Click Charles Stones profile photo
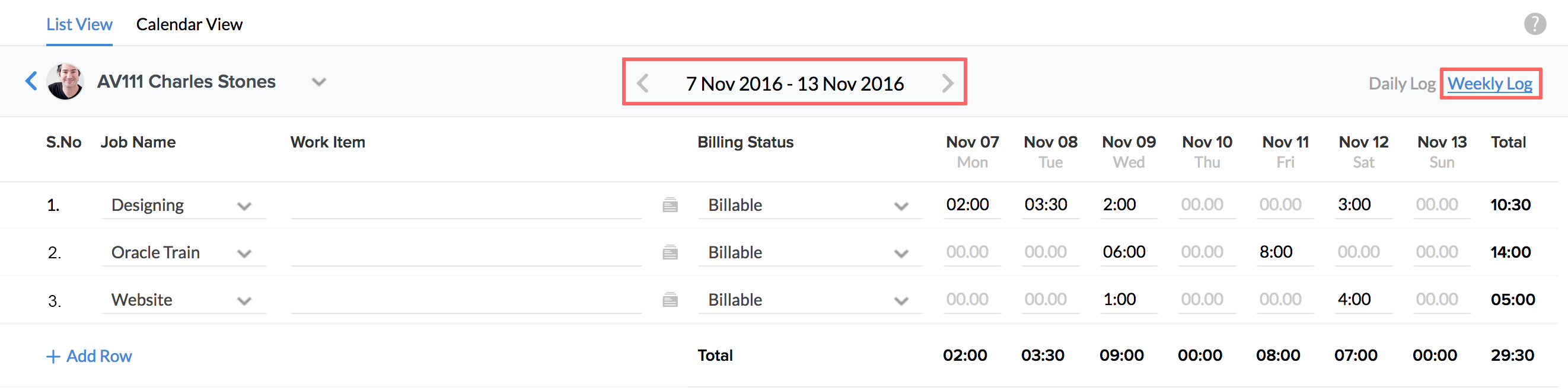 pos(66,82)
